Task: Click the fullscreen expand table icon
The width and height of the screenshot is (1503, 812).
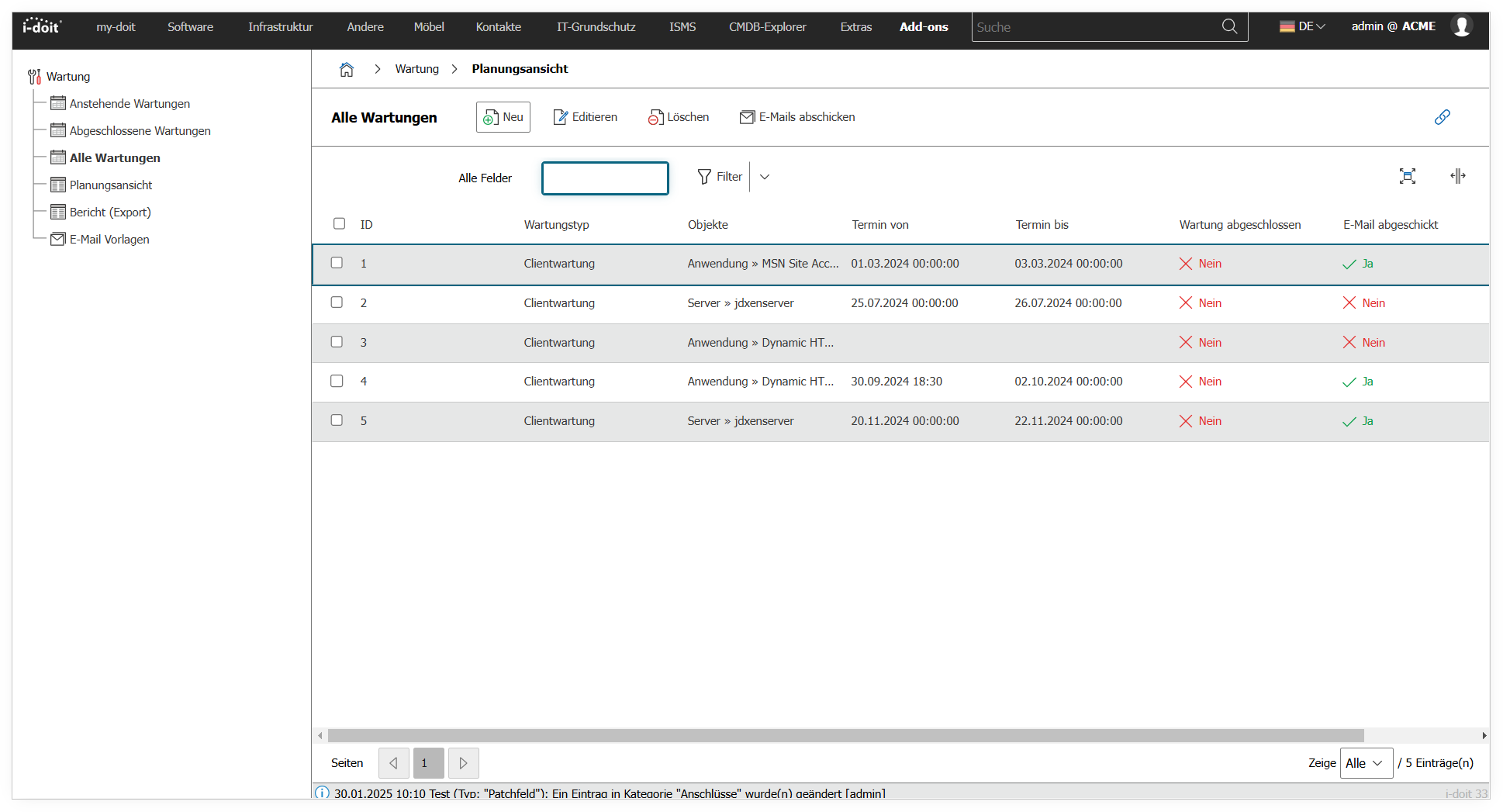Action: coord(1407,176)
